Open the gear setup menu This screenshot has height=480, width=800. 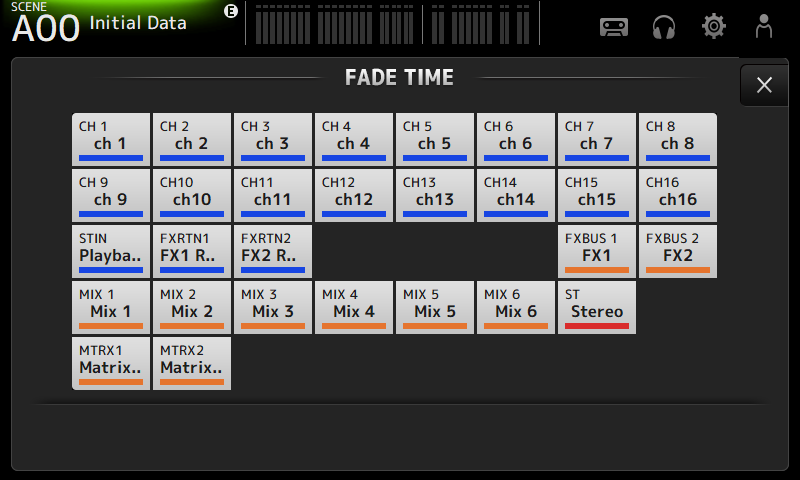pyautogui.click(x=714, y=26)
